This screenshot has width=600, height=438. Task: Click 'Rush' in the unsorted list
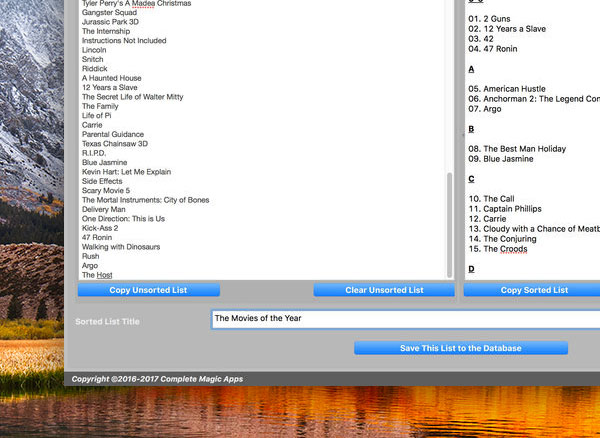click(91, 256)
